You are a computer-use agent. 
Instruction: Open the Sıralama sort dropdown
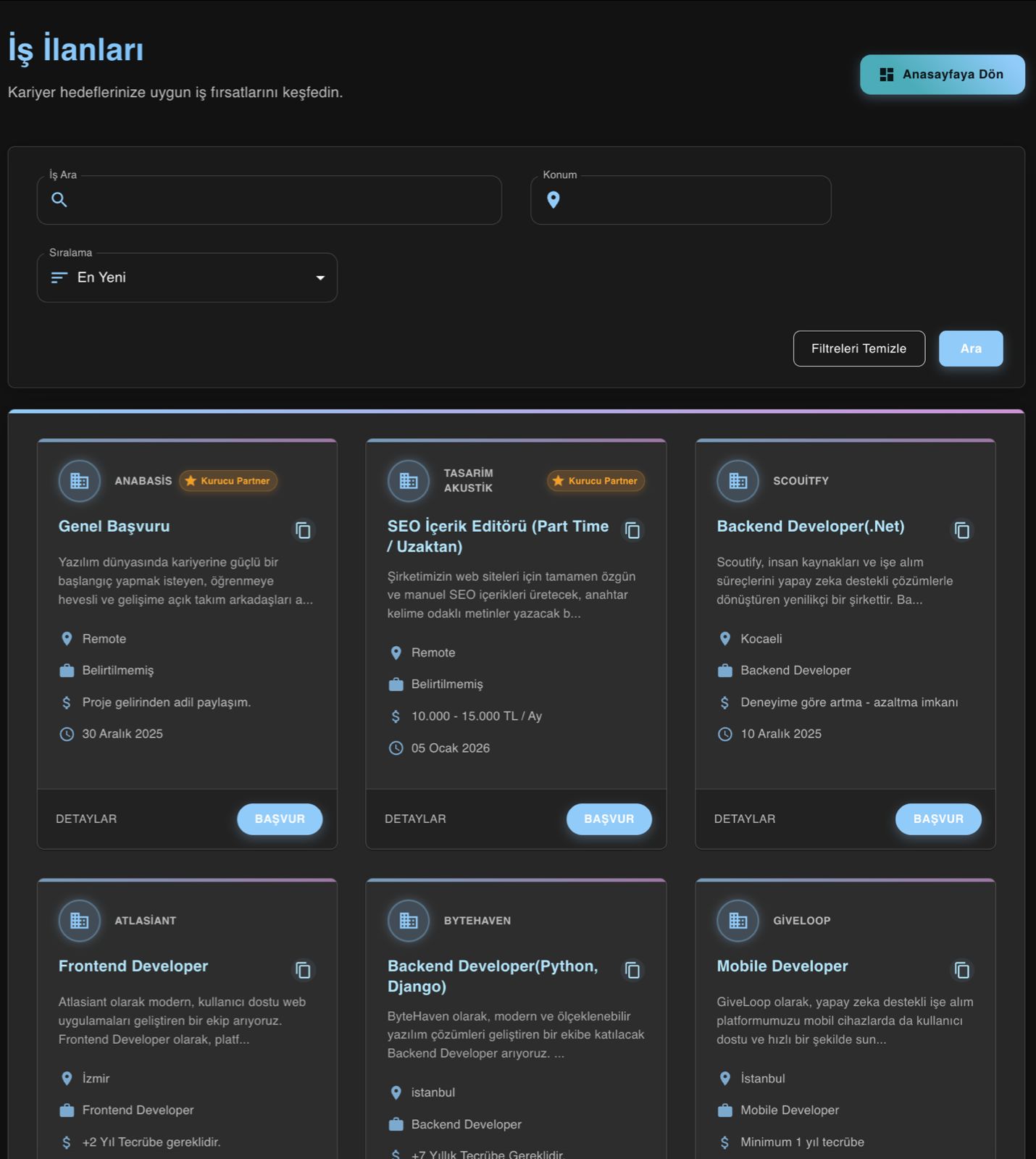[187, 277]
